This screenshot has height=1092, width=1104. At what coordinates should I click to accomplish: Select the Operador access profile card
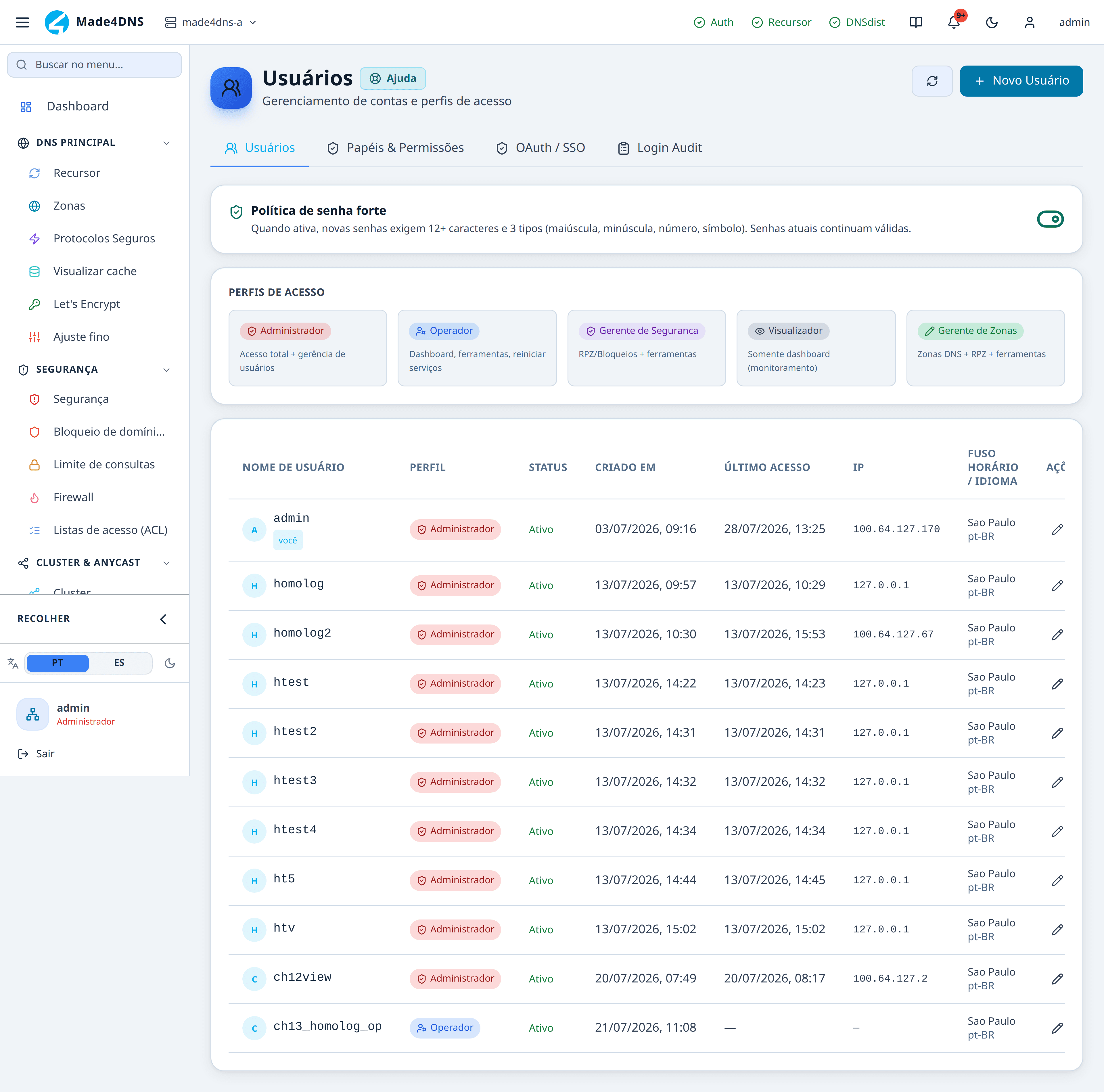tap(477, 348)
